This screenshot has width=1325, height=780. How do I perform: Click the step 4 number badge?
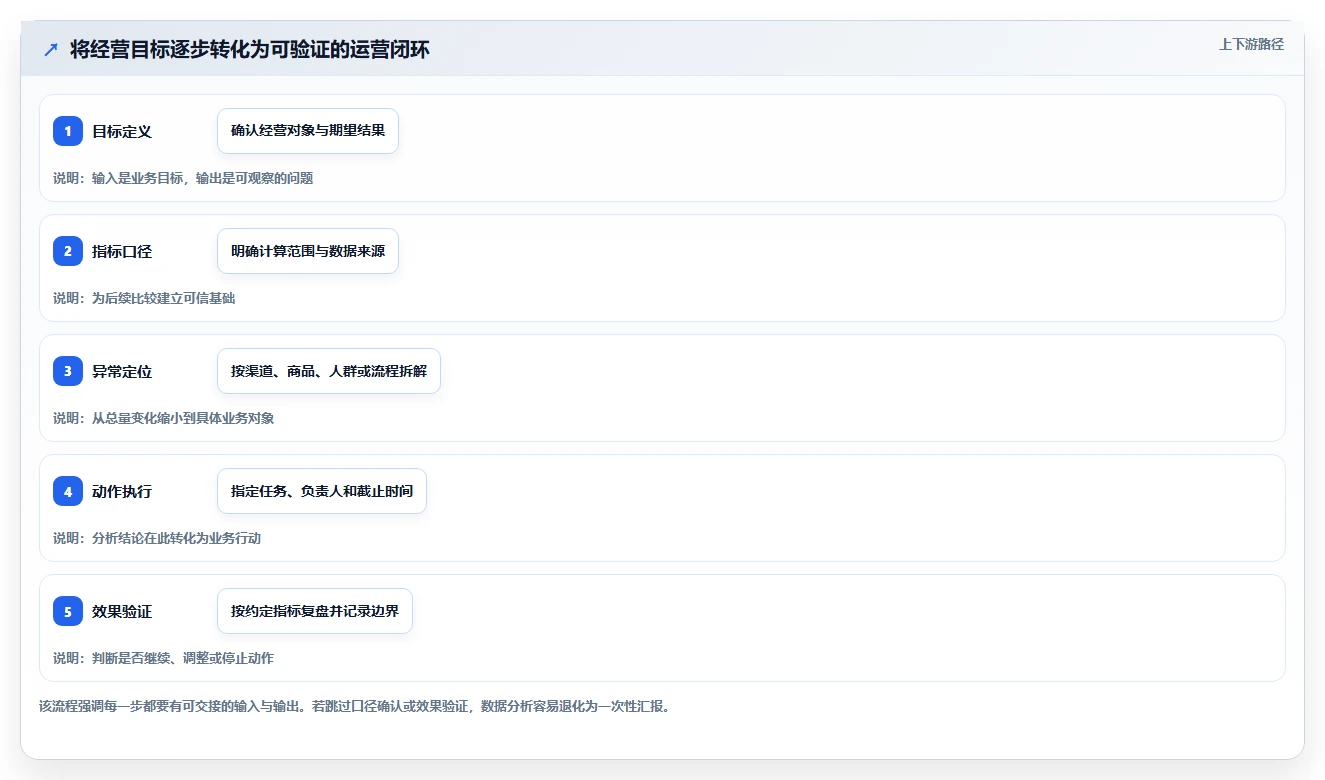[68, 491]
